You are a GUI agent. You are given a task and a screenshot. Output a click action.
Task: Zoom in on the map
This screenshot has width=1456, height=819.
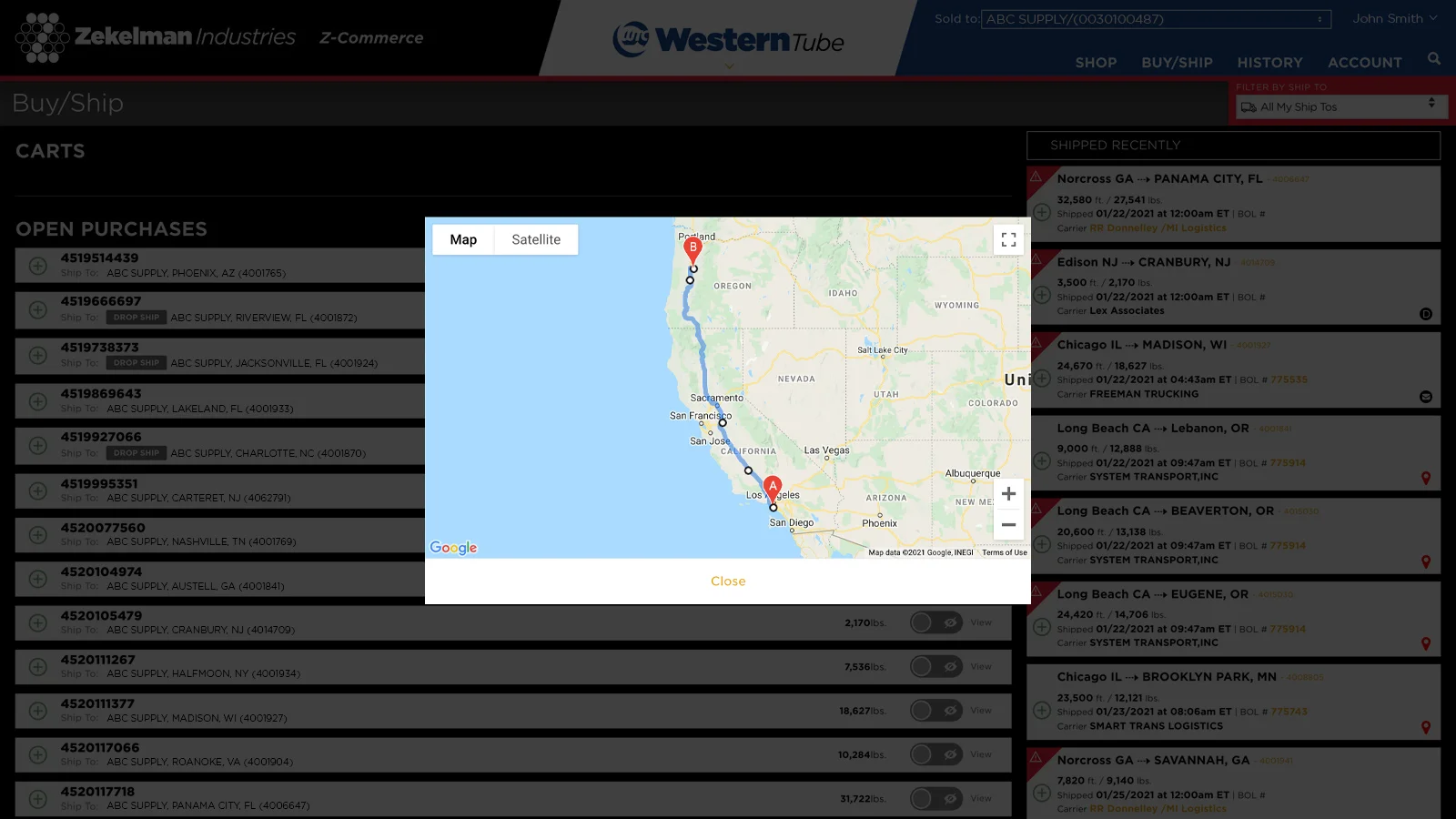[x=1008, y=494]
